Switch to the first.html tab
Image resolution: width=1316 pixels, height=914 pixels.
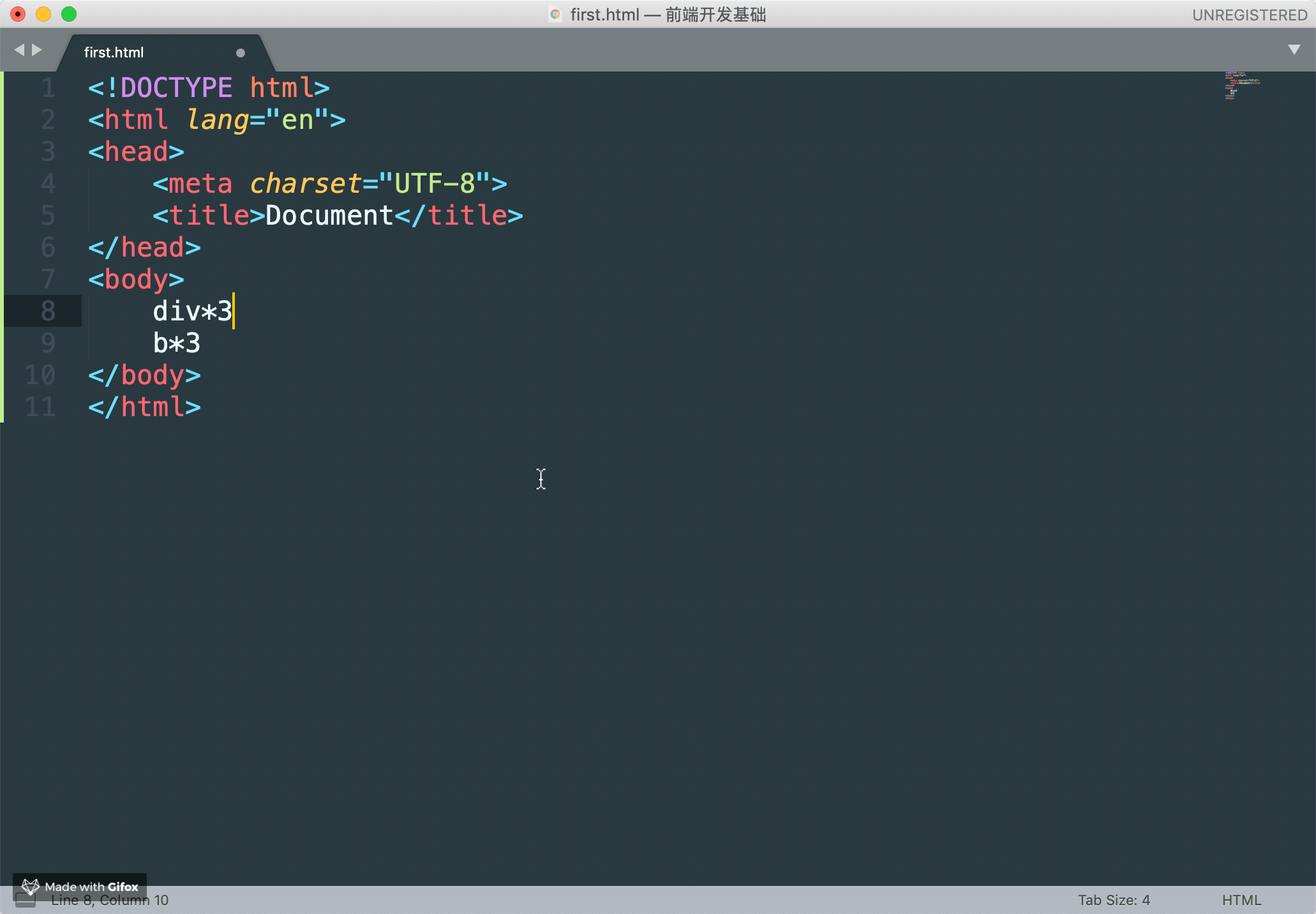click(x=114, y=53)
